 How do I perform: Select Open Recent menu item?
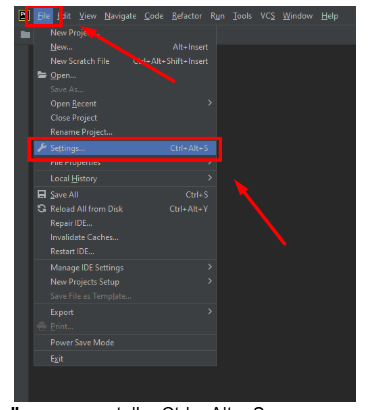(x=125, y=104)
